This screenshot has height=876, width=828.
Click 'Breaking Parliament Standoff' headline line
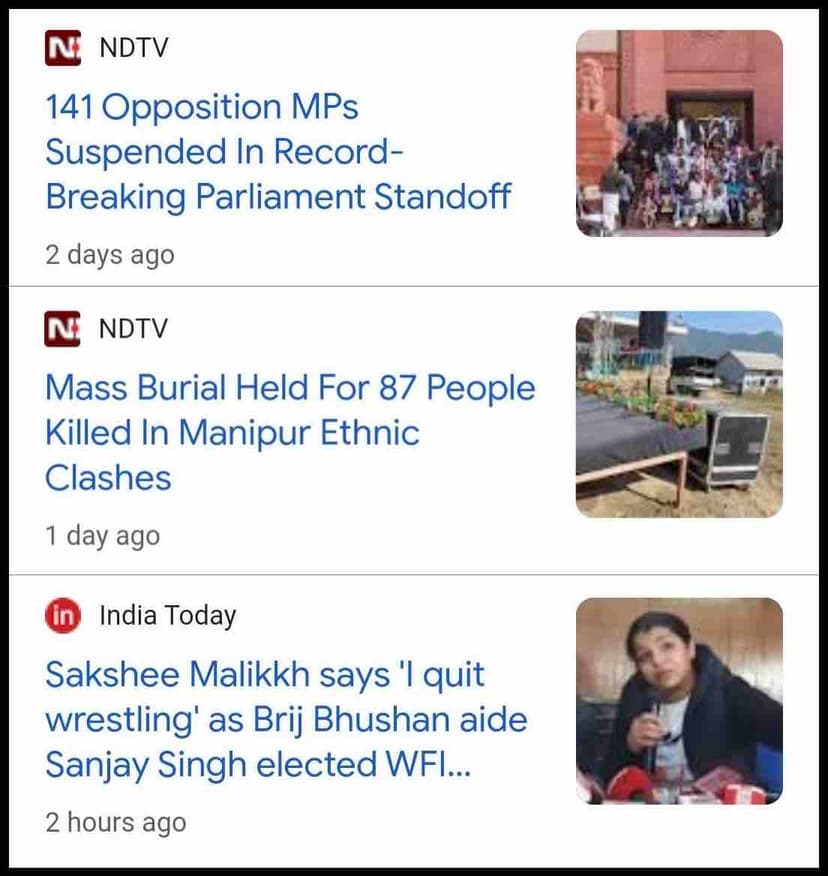click(x=277, y=196)
